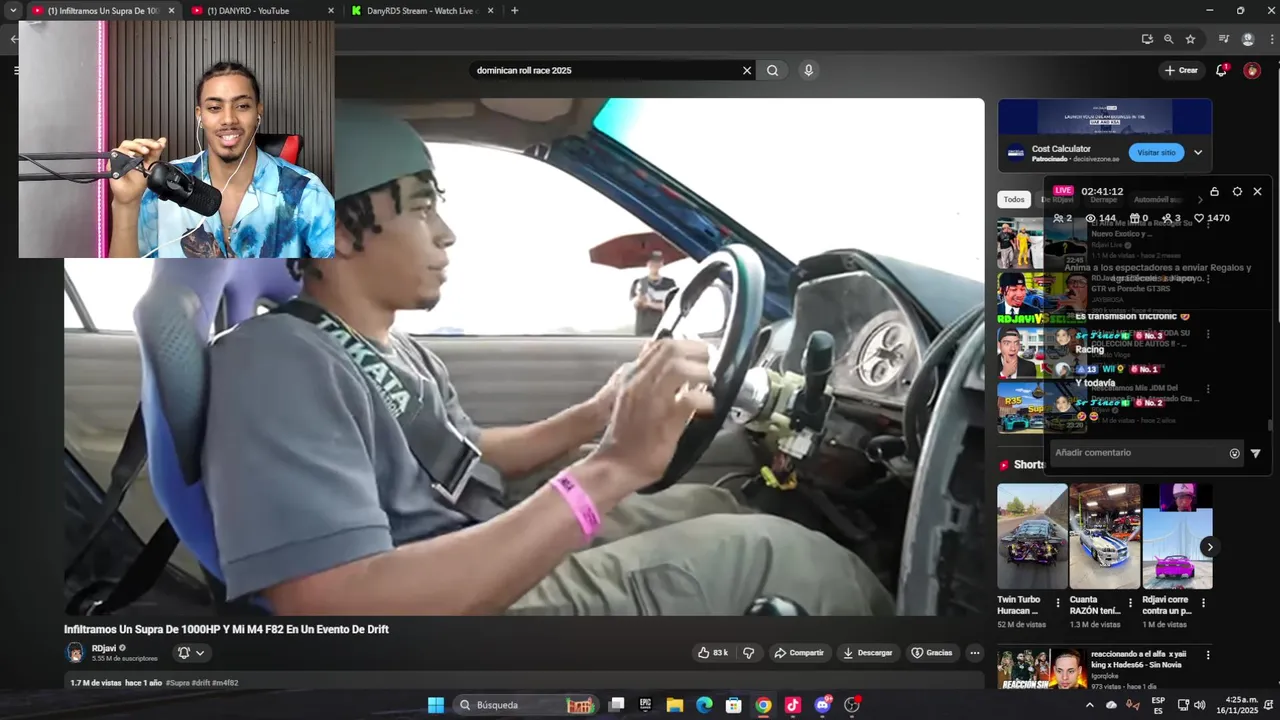Viewport: 1280px width, 720px height.
Task: Open Microsoft Edge from taskbar
Action: (x=704, y=705)
